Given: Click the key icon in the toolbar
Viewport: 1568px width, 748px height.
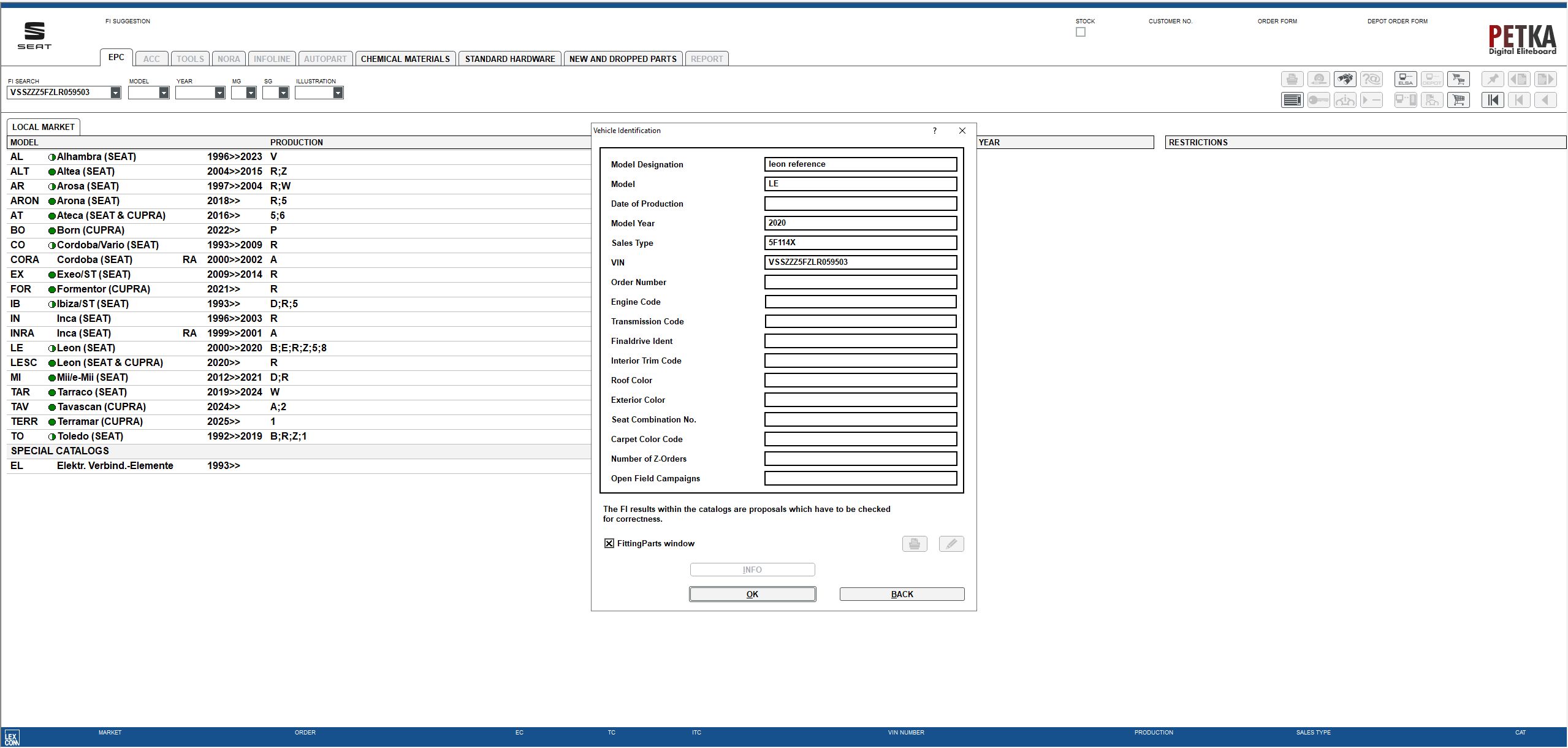Looking at the screenshot, I should tap(1319, 100).
